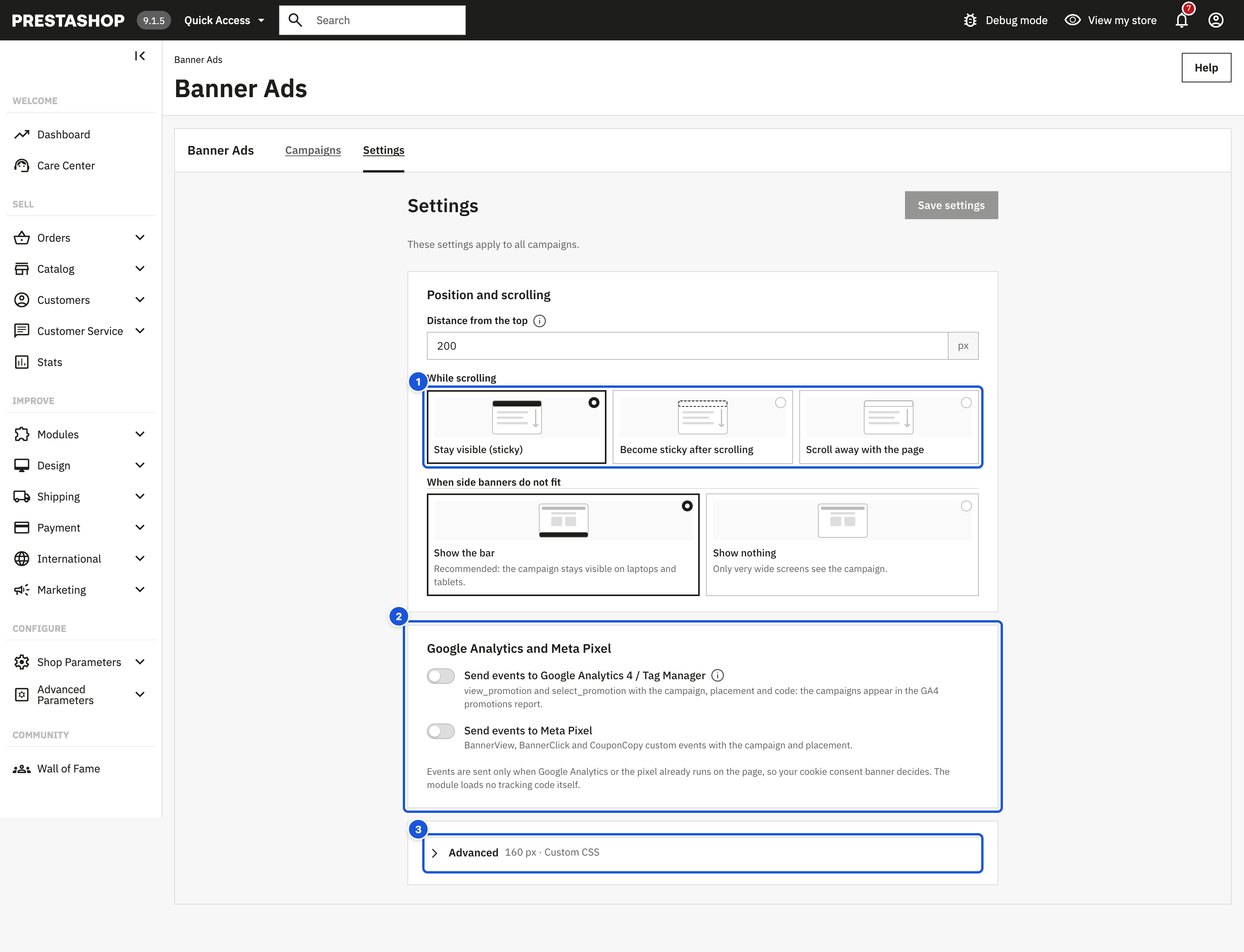Expand the Customers menu chevron
The image size is (1244, 952).
pyautogui.click(x=140, y=300)
